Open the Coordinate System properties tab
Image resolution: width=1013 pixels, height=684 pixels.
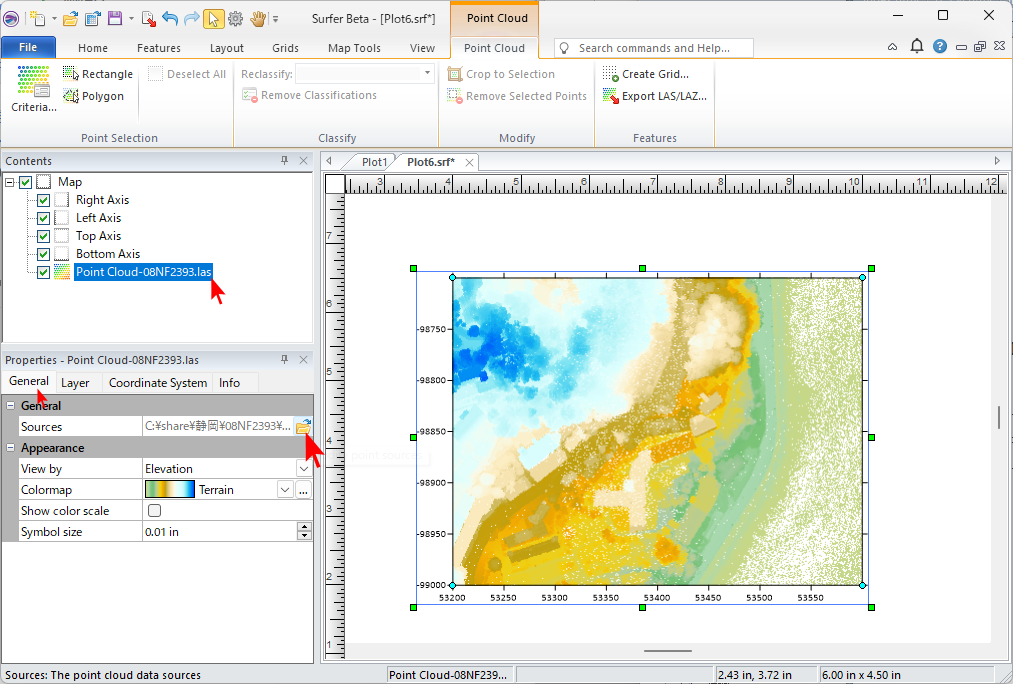pyautogui.click(x=158, y=383)
